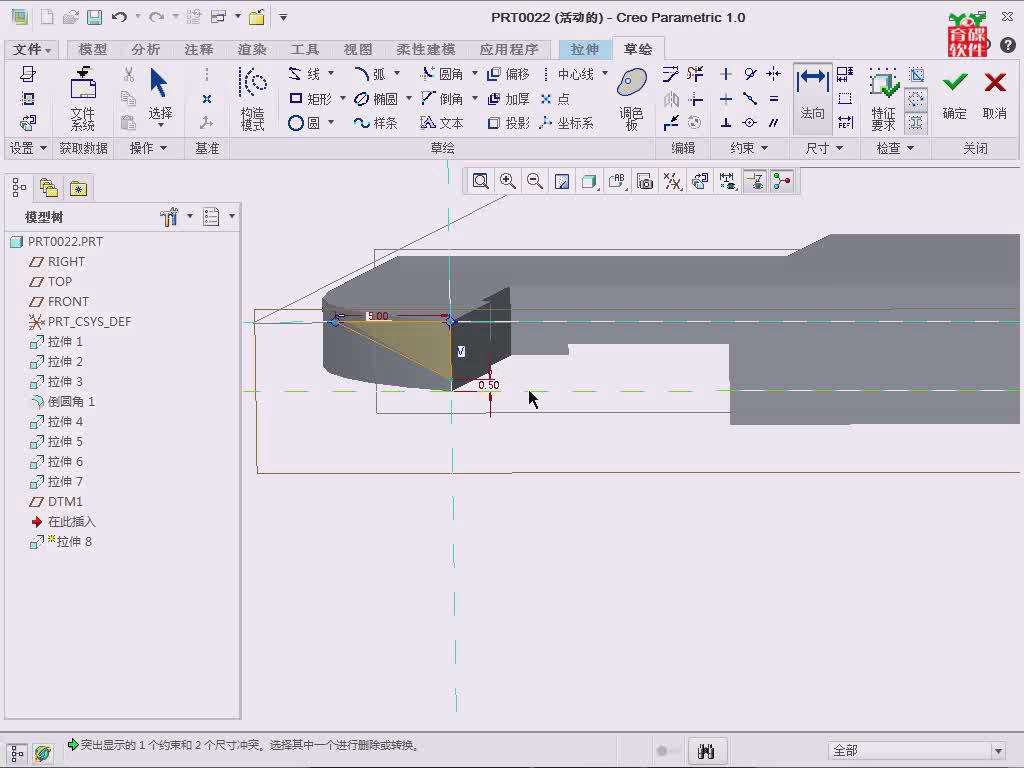Switch to the Analysis (分析) tab
This screenshot has width=1024, height=768.
click(146, 50)
